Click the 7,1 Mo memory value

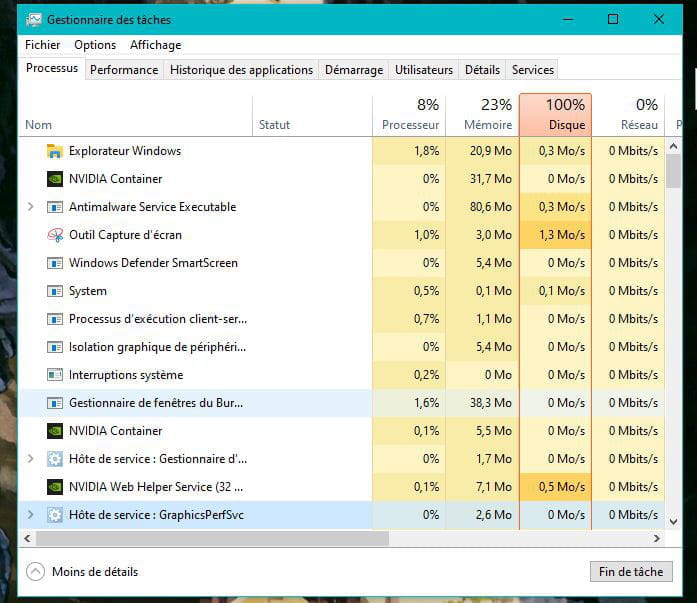[493, 487]
